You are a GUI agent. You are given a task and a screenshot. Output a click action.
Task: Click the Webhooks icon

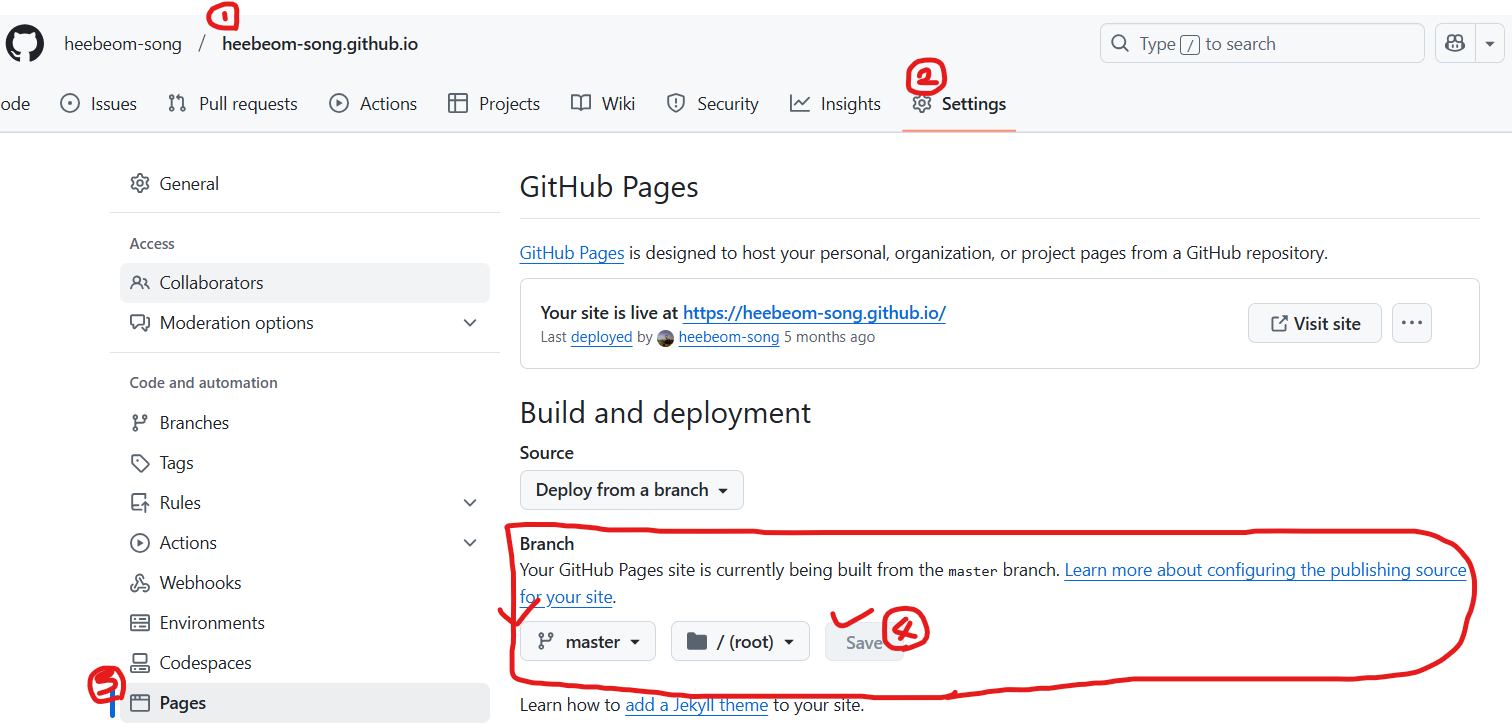pyautogui.click(x=140, y=583)
